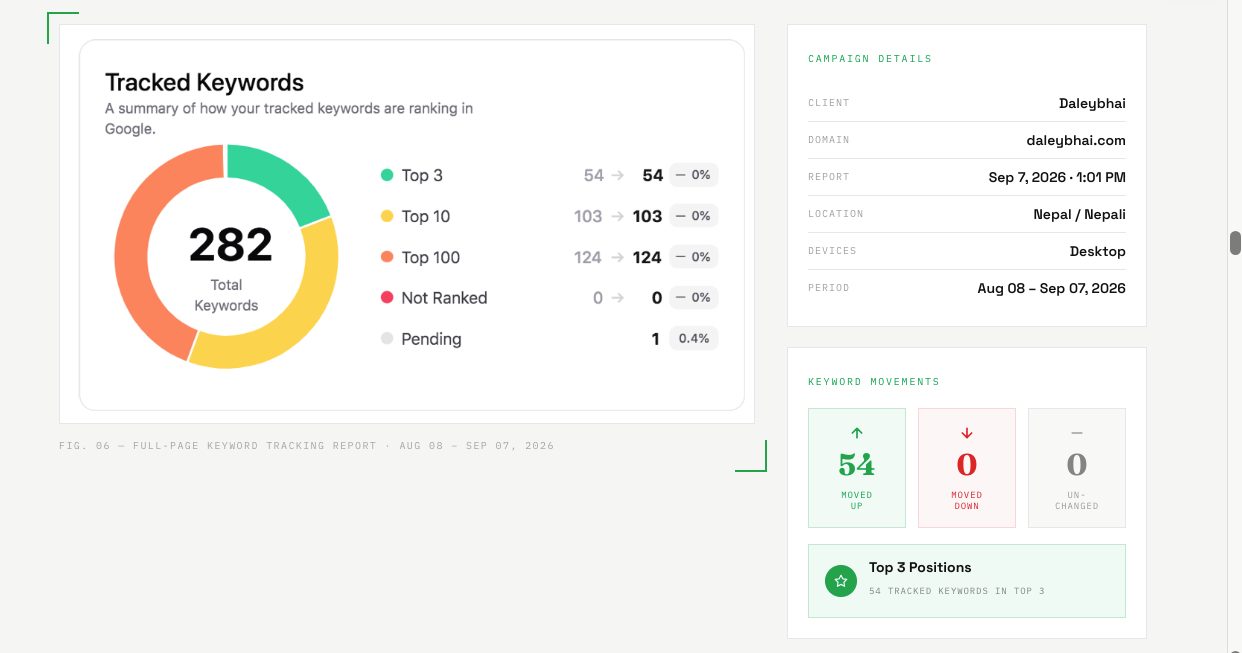Click the 0% badge in Not Ranked row
The width and height of the screenshot is (1242, 653).
click(693, 297)
